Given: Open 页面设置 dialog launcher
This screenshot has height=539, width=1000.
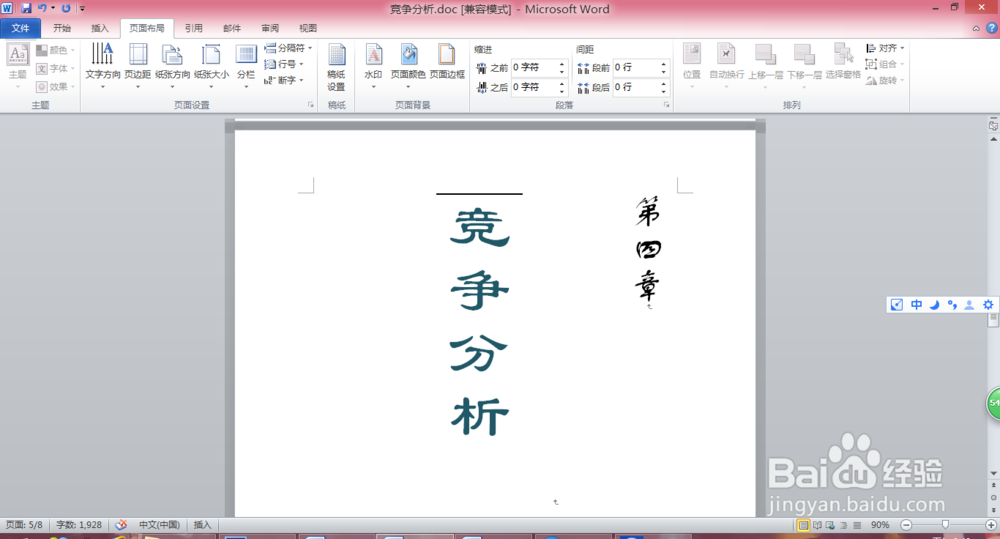Looking at the screenshot, I should [311, 105].
